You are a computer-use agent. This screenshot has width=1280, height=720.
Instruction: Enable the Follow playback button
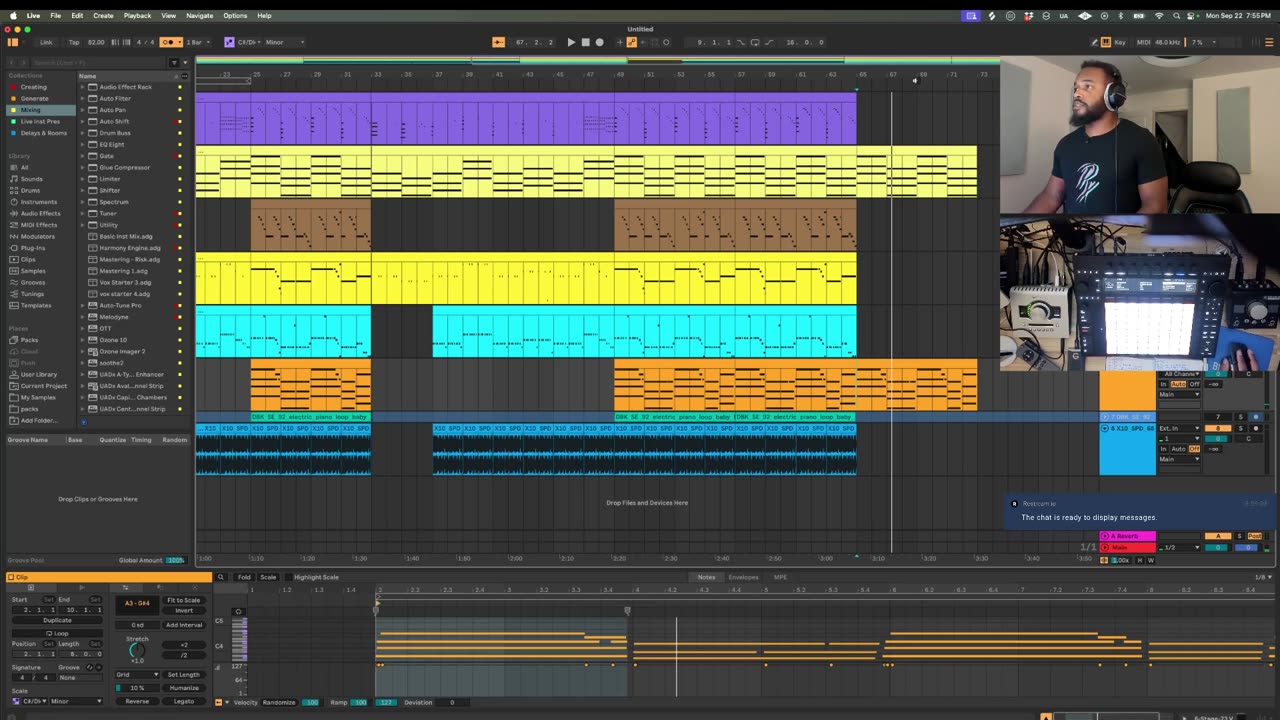pyautogui.click(x=498, y=42)
